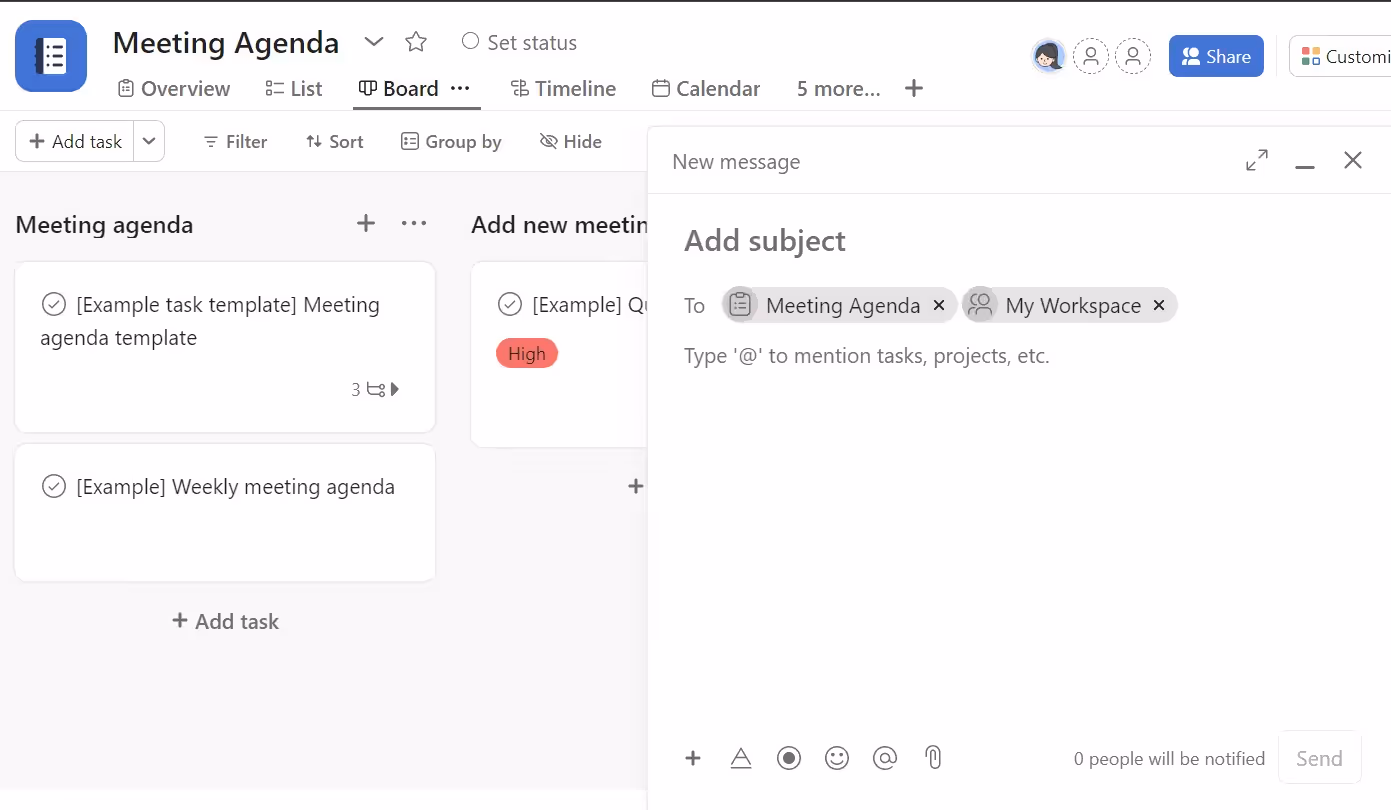Open the Add task dropdown arrow
The height and width of the screenshot is (810, 1391).
[149, 141]
